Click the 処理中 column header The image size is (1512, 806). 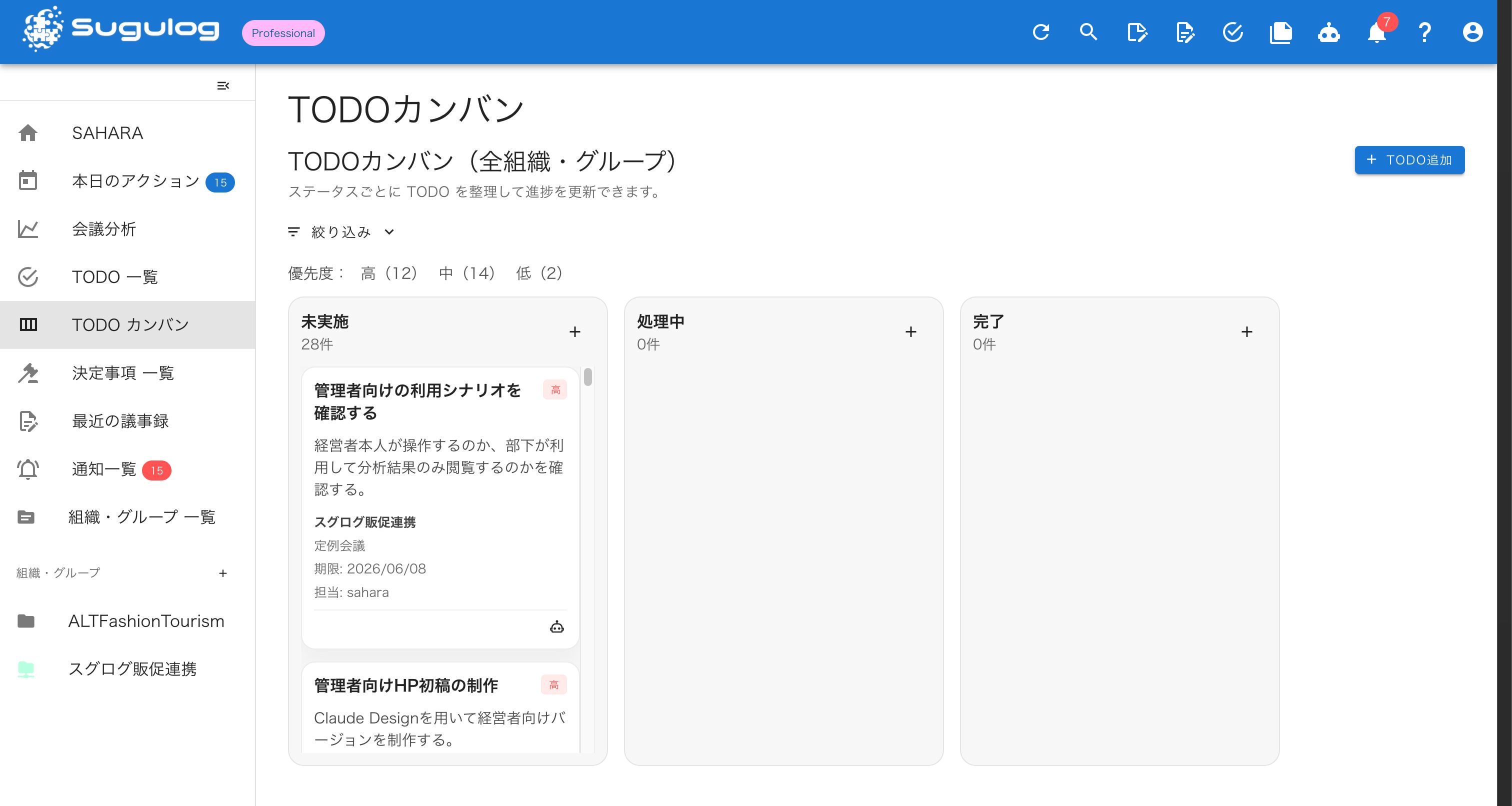point(660,321)
